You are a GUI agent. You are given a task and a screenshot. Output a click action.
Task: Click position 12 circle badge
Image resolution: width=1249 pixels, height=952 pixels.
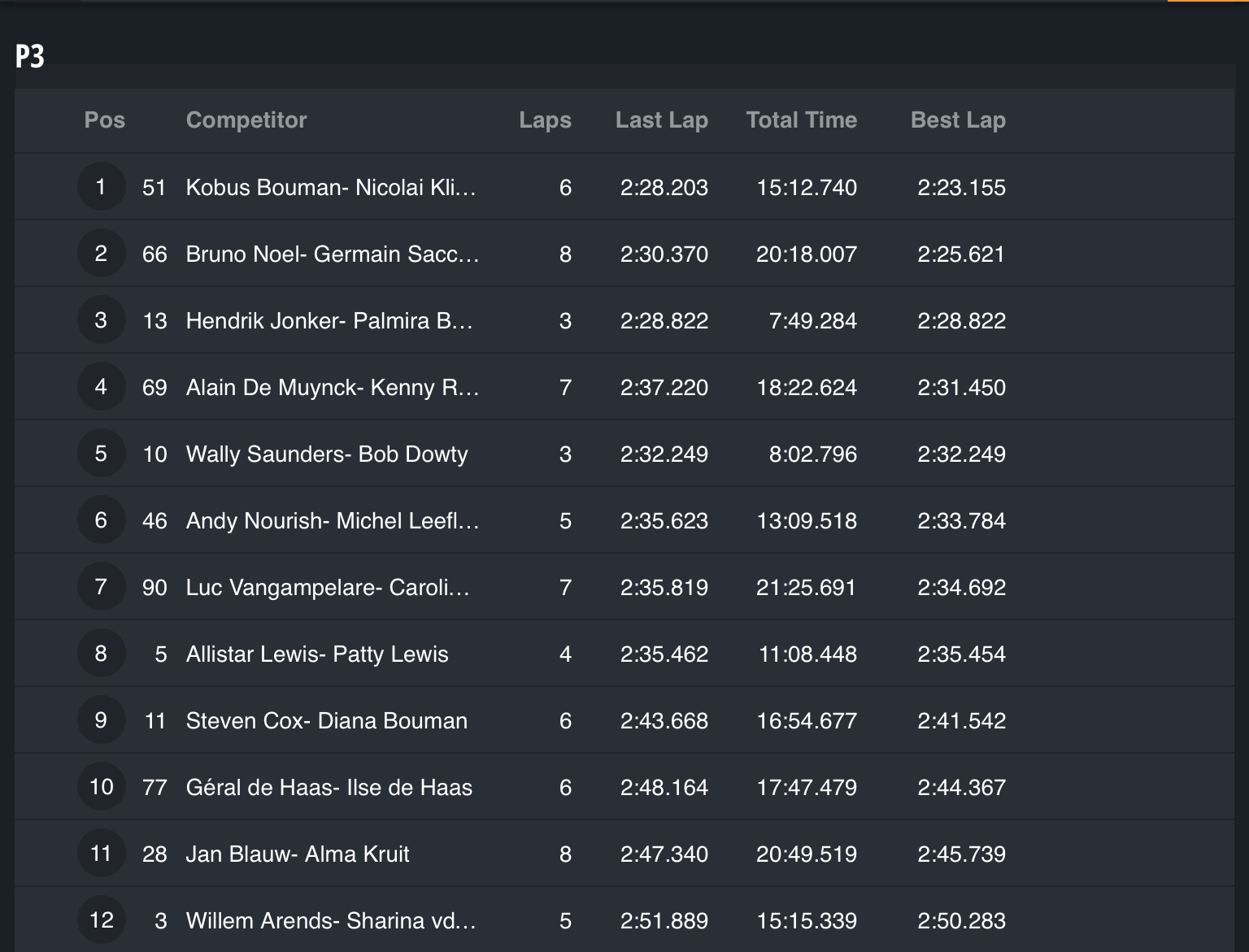tap(101, 920)
